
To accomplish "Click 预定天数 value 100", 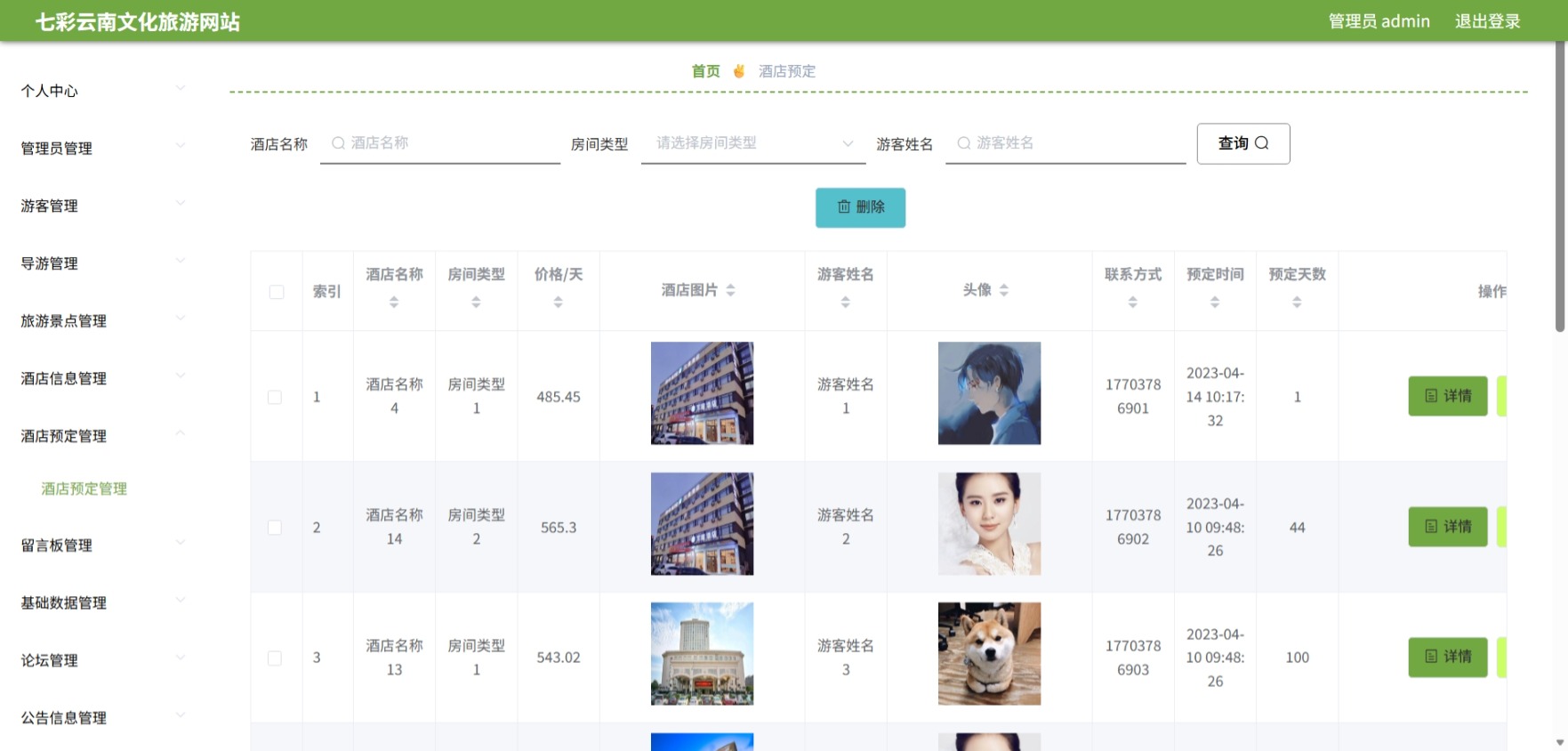I will point(1298,658).
